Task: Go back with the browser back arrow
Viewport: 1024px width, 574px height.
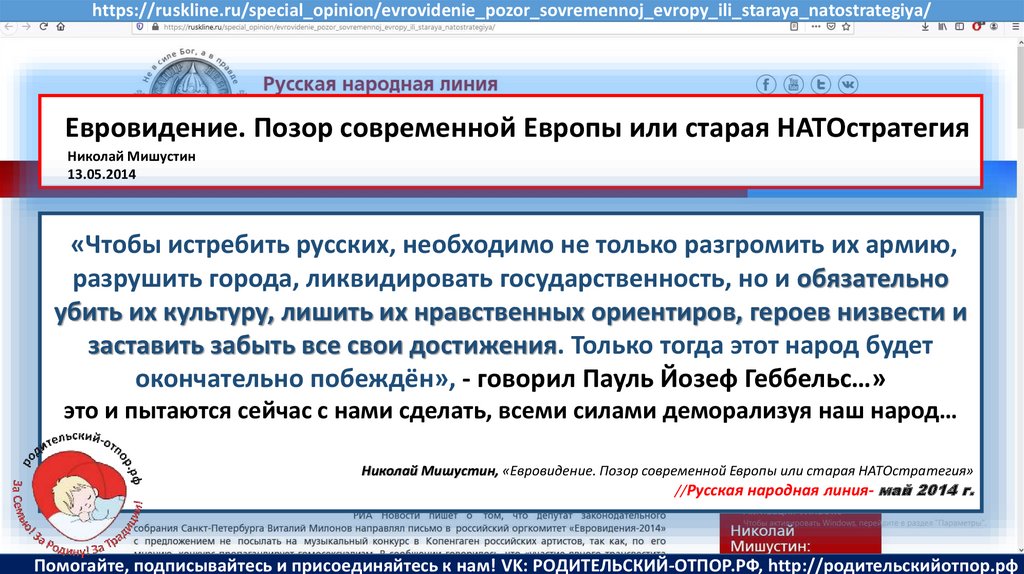Action: [x=8, y=27]
